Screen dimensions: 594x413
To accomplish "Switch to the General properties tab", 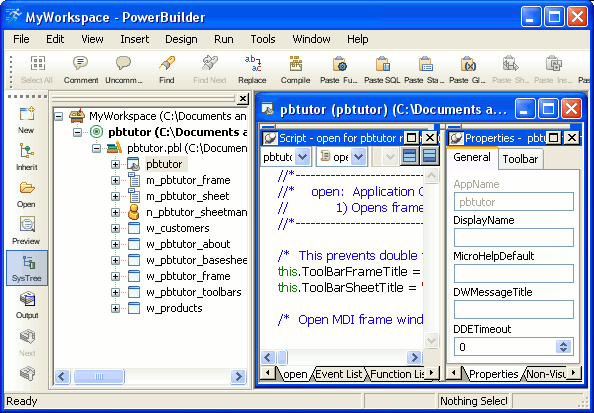I will coord(472,157).
